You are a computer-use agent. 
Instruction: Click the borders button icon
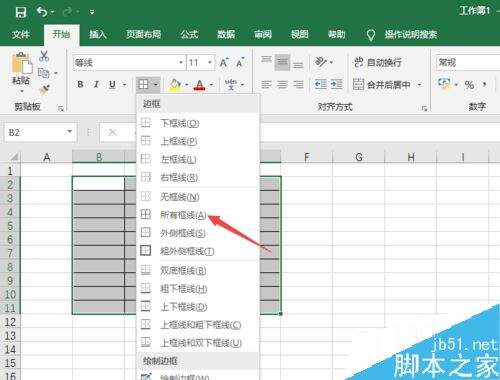(143, 84)
